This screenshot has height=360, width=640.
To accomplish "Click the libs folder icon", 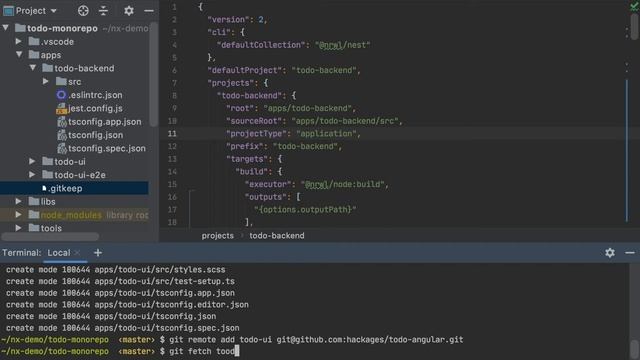I will coord(34,201).
